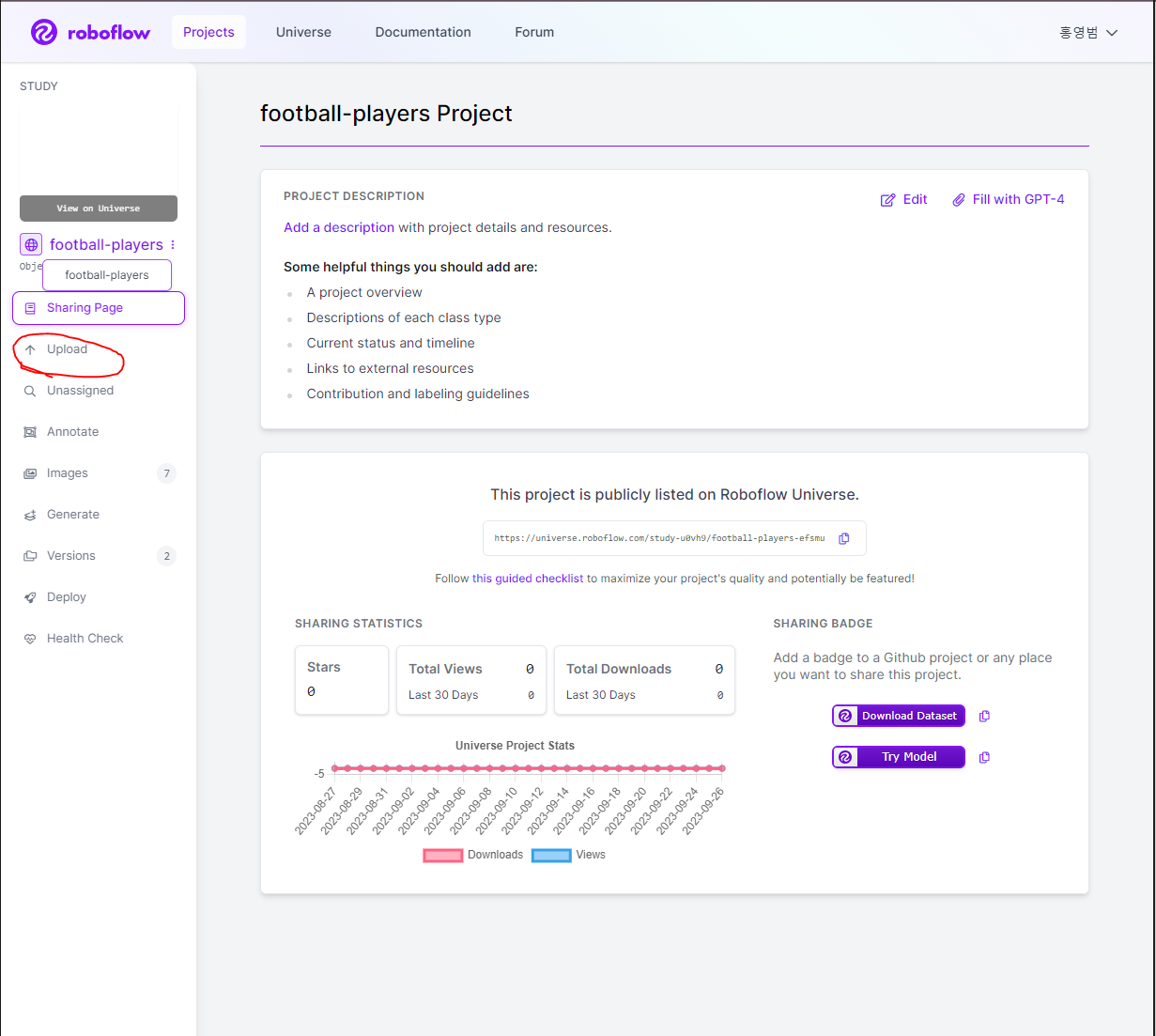Viewport: 1156px width, 1036px height.
Task: Click the Total Downloads statistics card
Action: pos(644,680)
